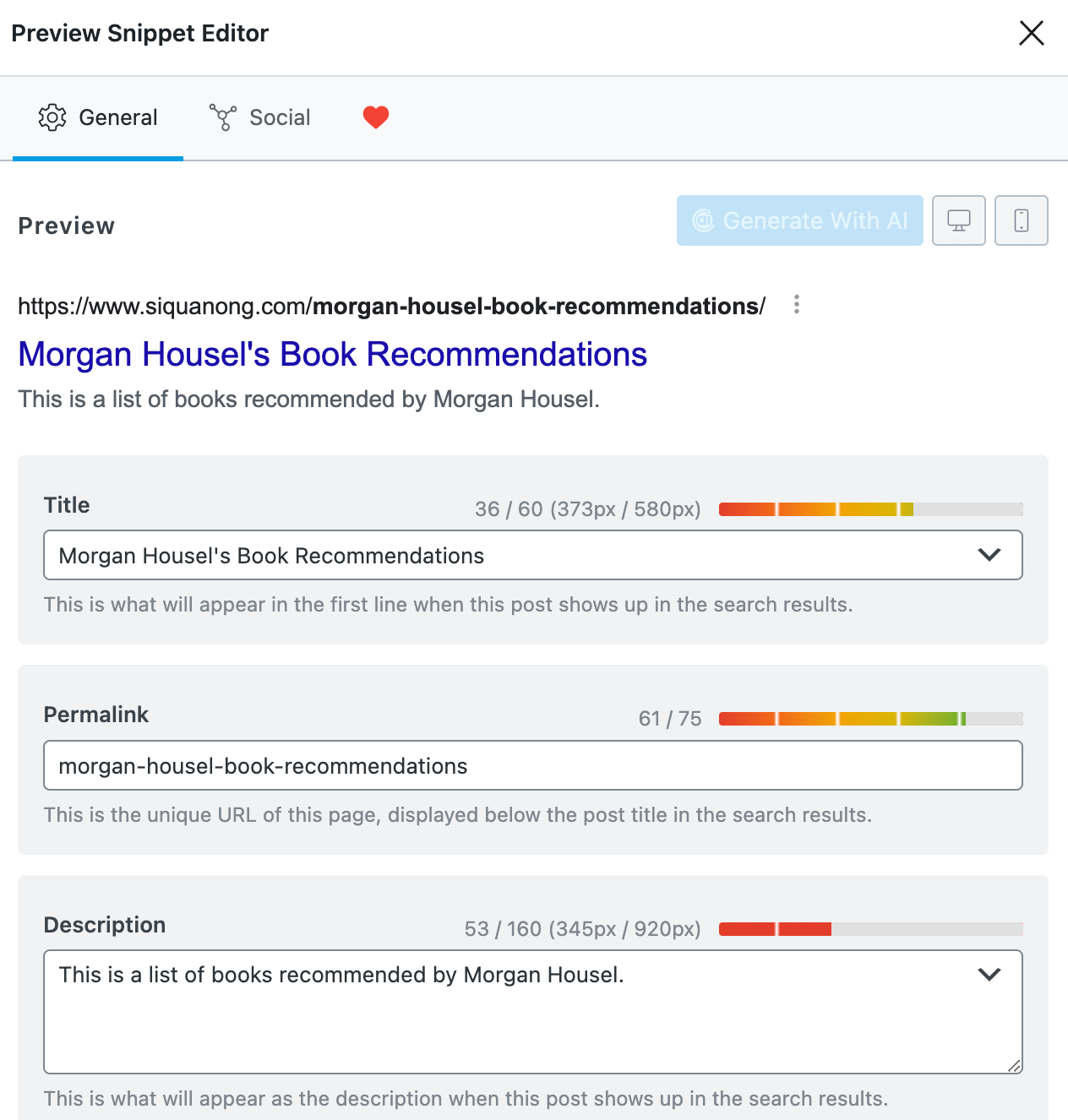Click into the Title input field
Viewport: 1068px width, 1120px height.
pos(507,555)
